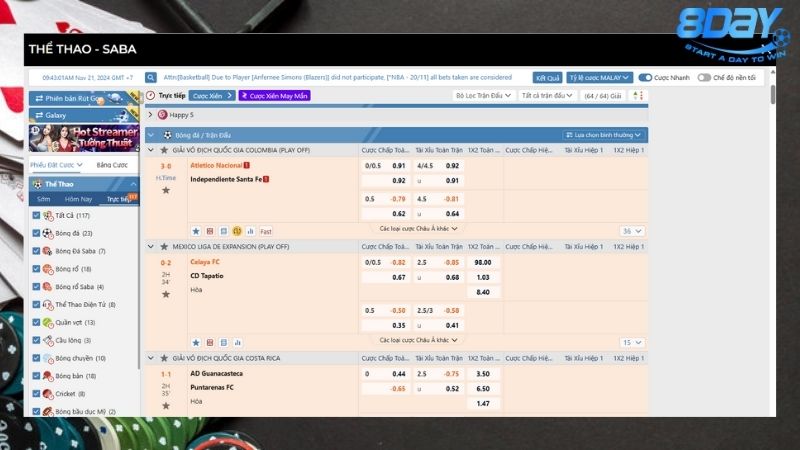
Task: Expand the Happy 5 section
Action: (x=150, y=115)
